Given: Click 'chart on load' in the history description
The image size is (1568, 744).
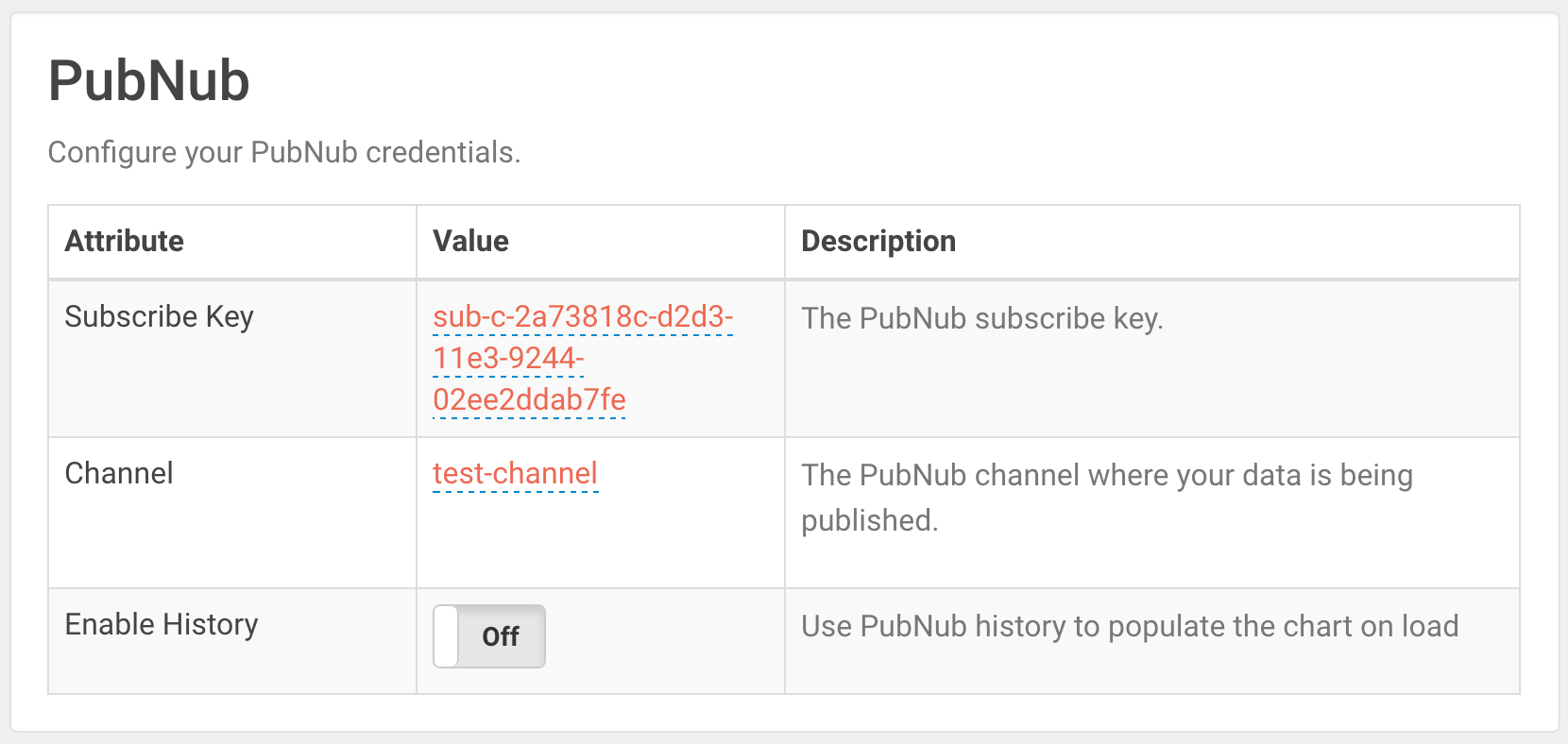Looking at the screenshot, I should coord(1358,627).
